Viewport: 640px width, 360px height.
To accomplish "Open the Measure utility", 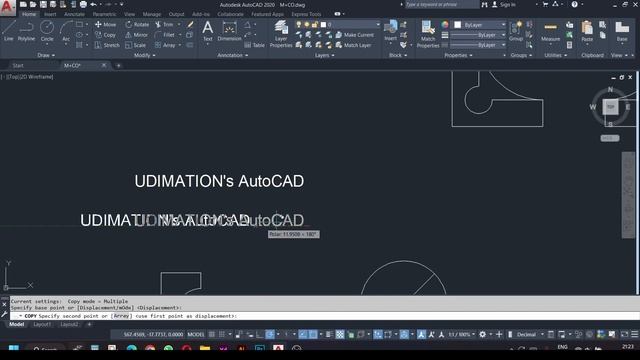I will (x=550, y=32).
